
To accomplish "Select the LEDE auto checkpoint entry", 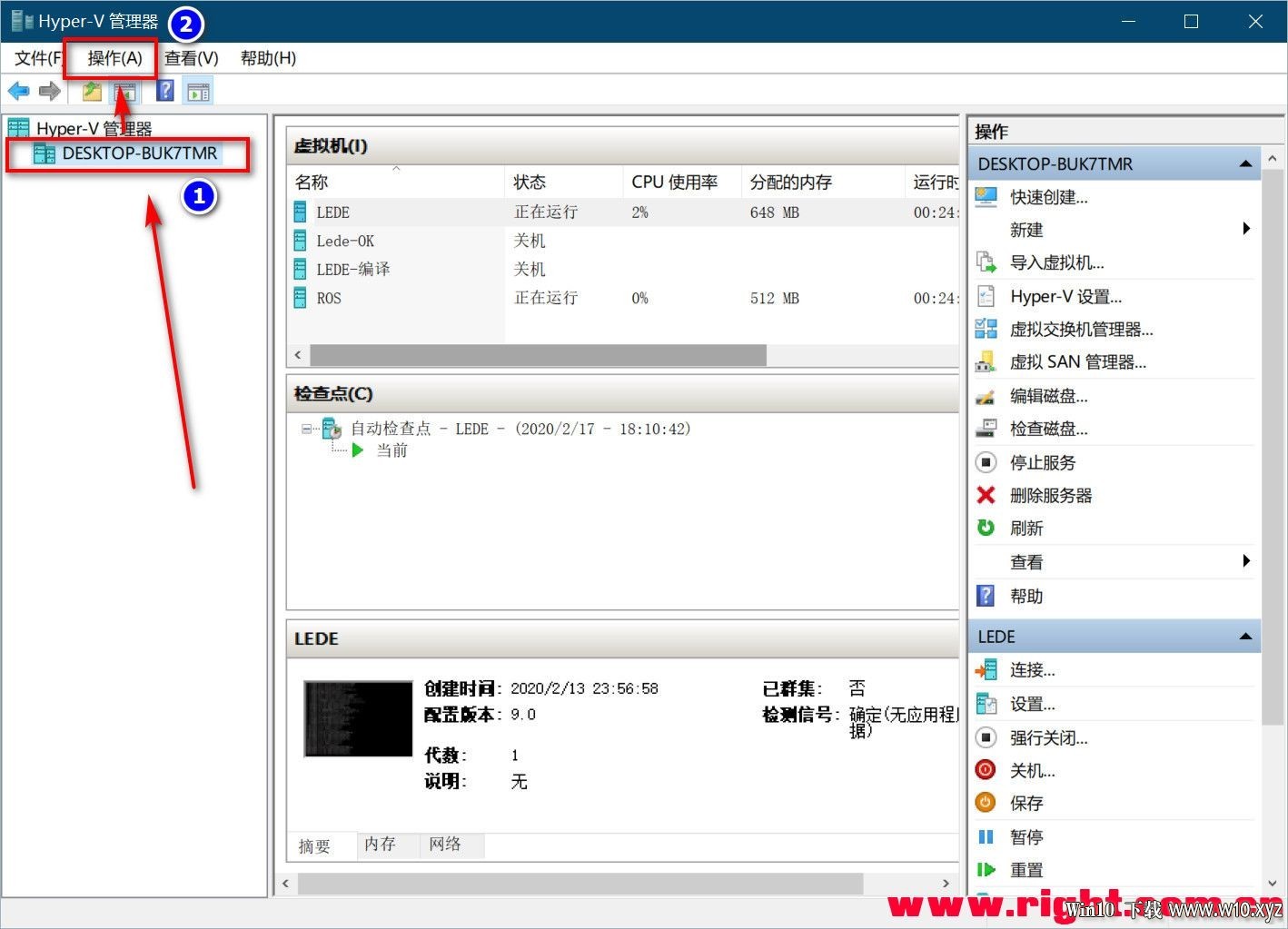I will (520, 429).
